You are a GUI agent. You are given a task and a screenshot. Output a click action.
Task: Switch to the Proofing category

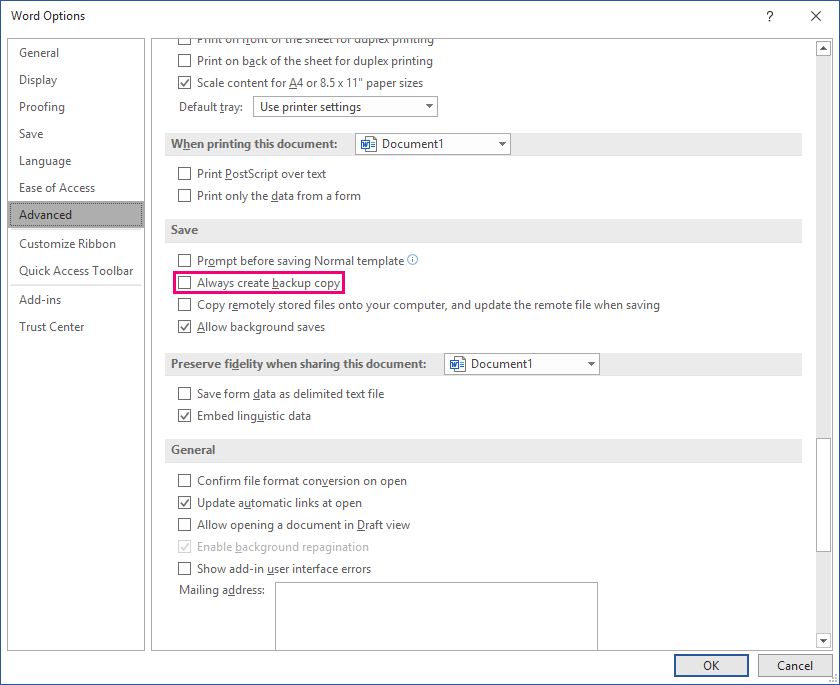pyautogui.click(x=76, y=107)
